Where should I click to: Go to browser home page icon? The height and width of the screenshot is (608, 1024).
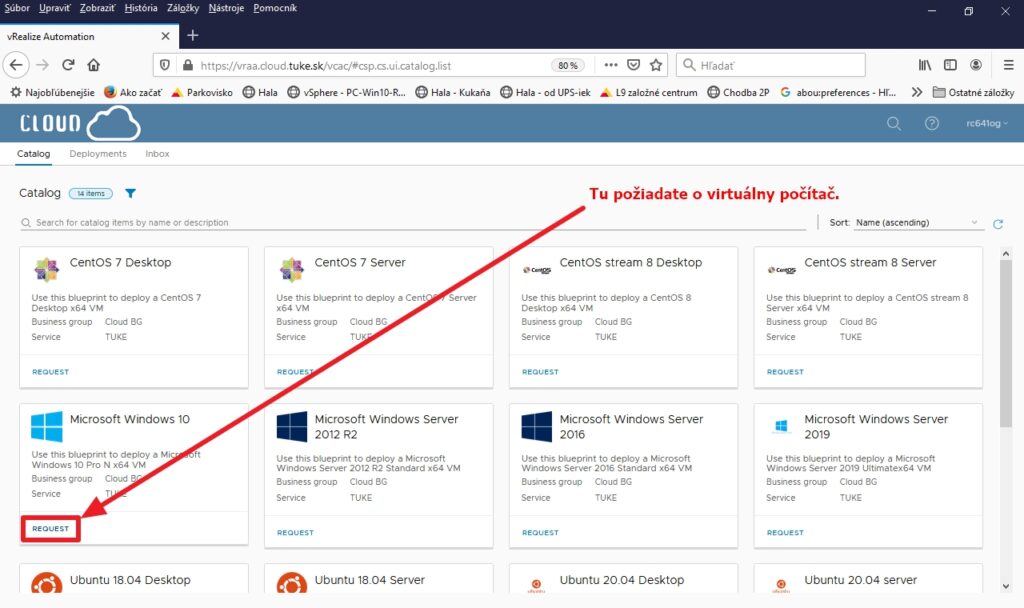tap(94, 65)
